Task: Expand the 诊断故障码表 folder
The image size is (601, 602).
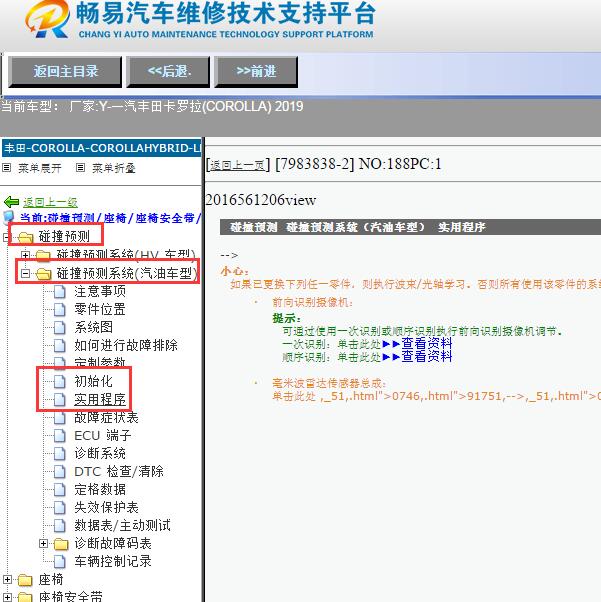Action: 43,544
